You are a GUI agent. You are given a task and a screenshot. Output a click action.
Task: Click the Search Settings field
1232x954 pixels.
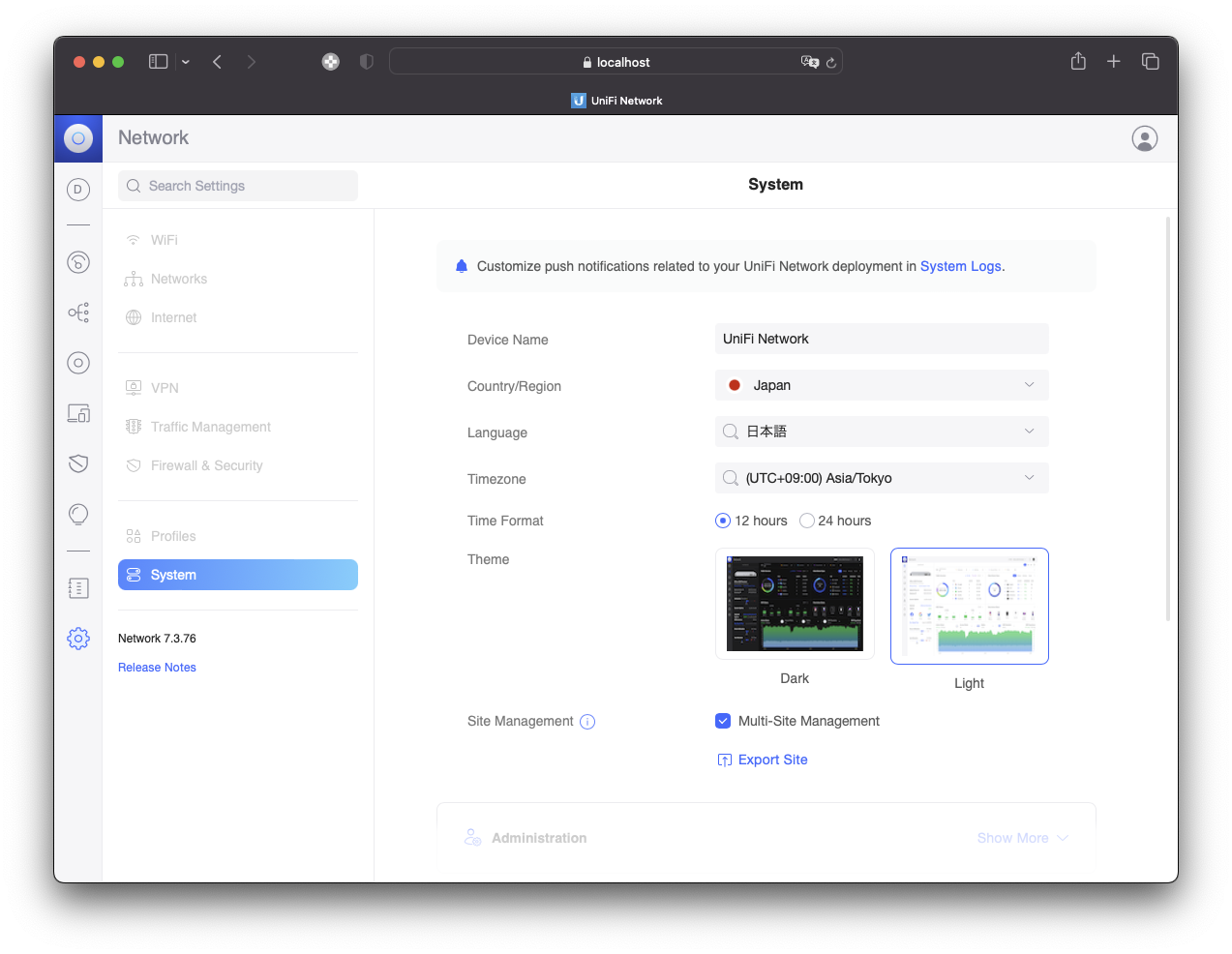pyautogui.click(x=238, y=186)
